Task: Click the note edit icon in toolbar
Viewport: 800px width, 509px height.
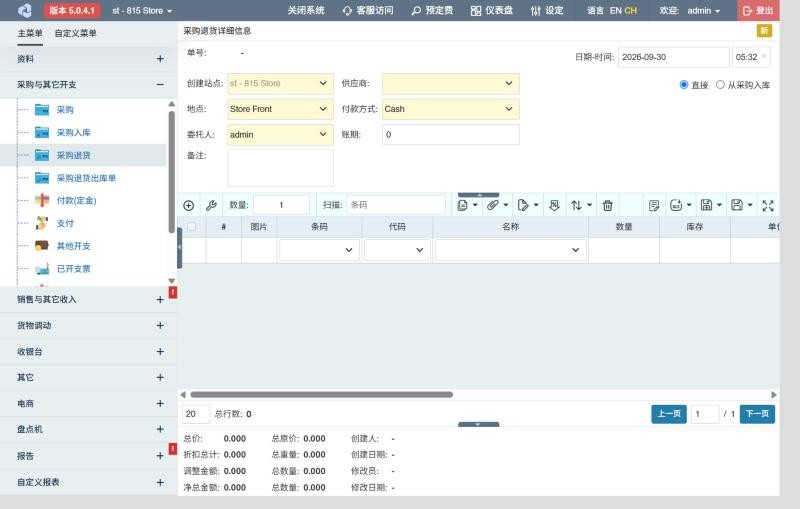Action: (654, 206)
